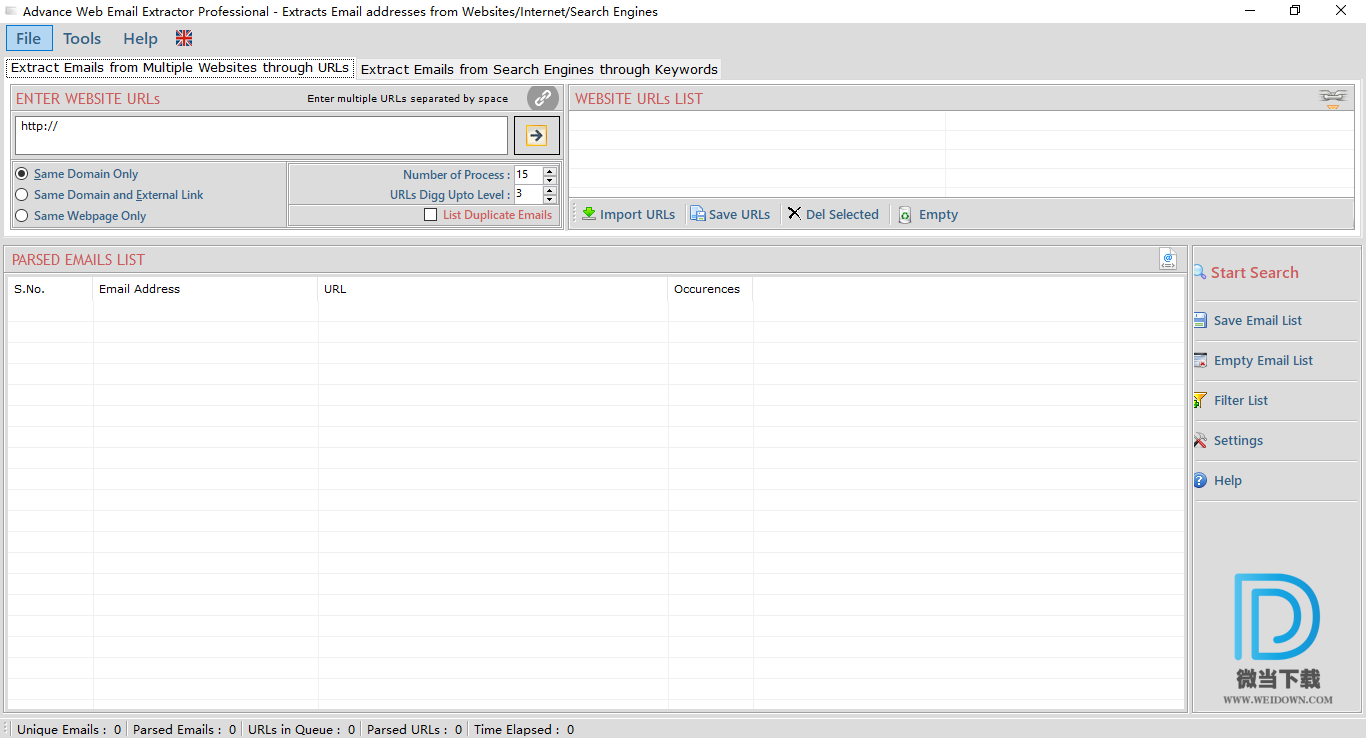Click Save Email List label

point(1258,320)
